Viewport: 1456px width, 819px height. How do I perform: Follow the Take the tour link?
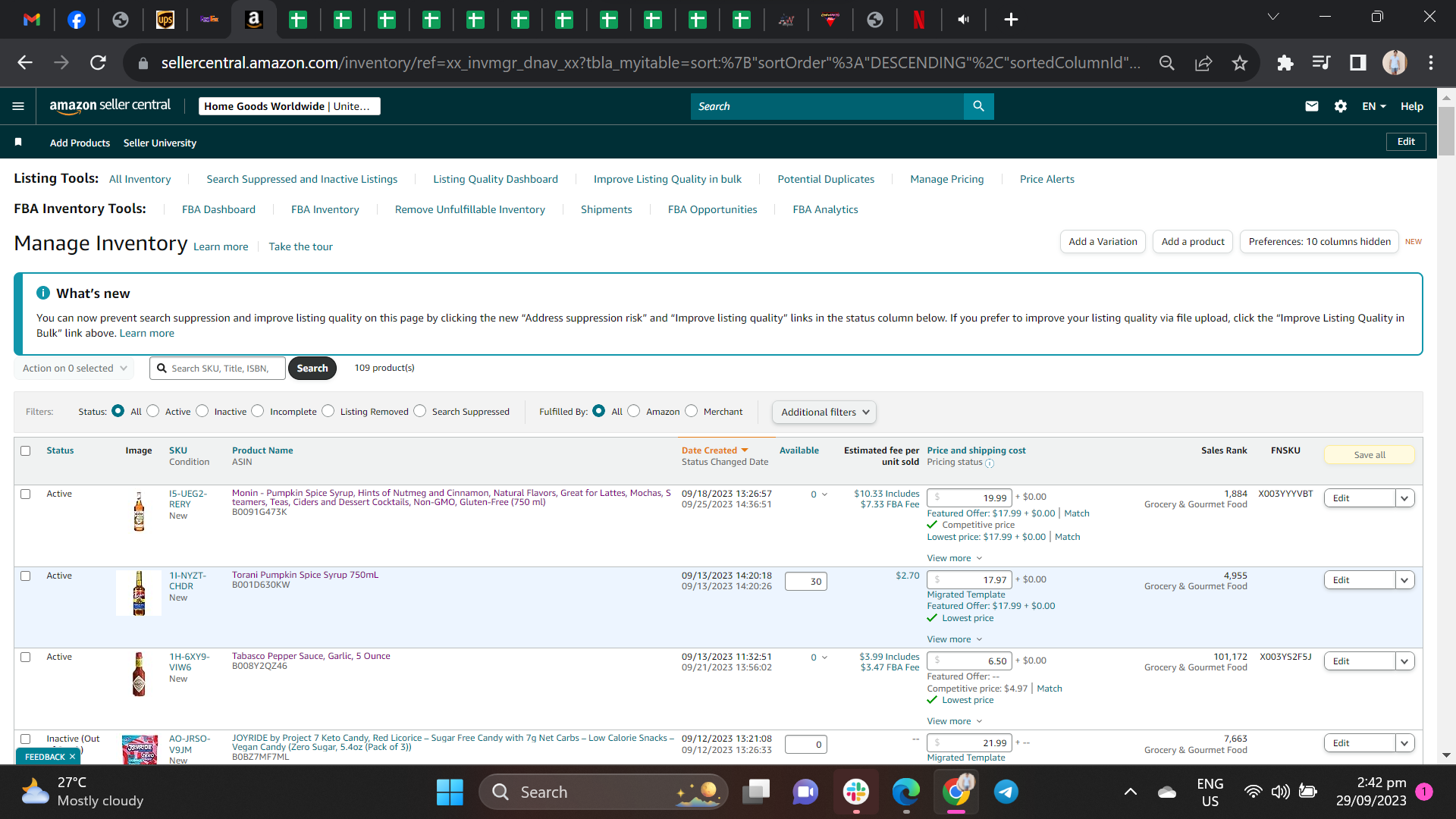click(300, 247)
